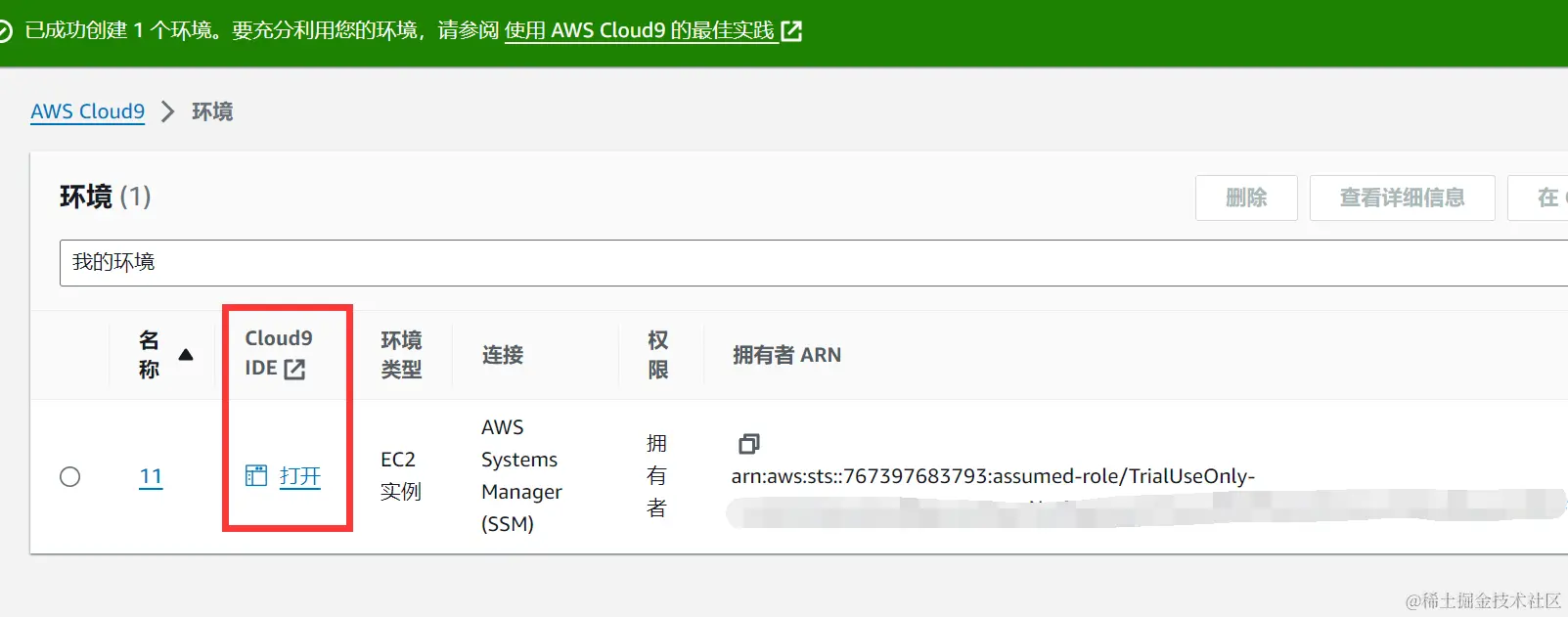Click 打开 to launch Cloud9 IDE
This screenshot has height=617, width=1568.
tap(300, 476)
